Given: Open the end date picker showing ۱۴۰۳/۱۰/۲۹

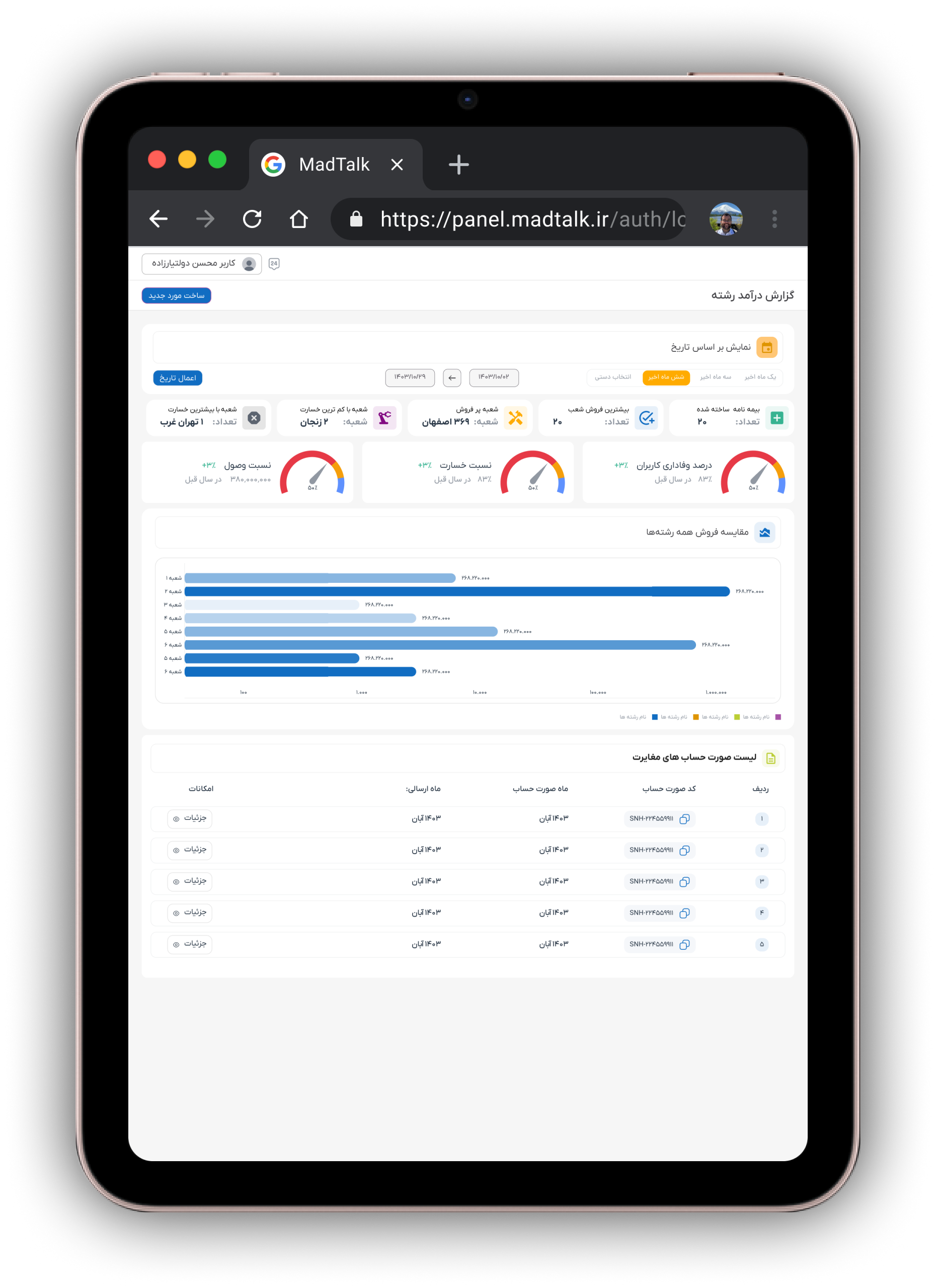Looking at the screenshot, I should pos(410,377).
